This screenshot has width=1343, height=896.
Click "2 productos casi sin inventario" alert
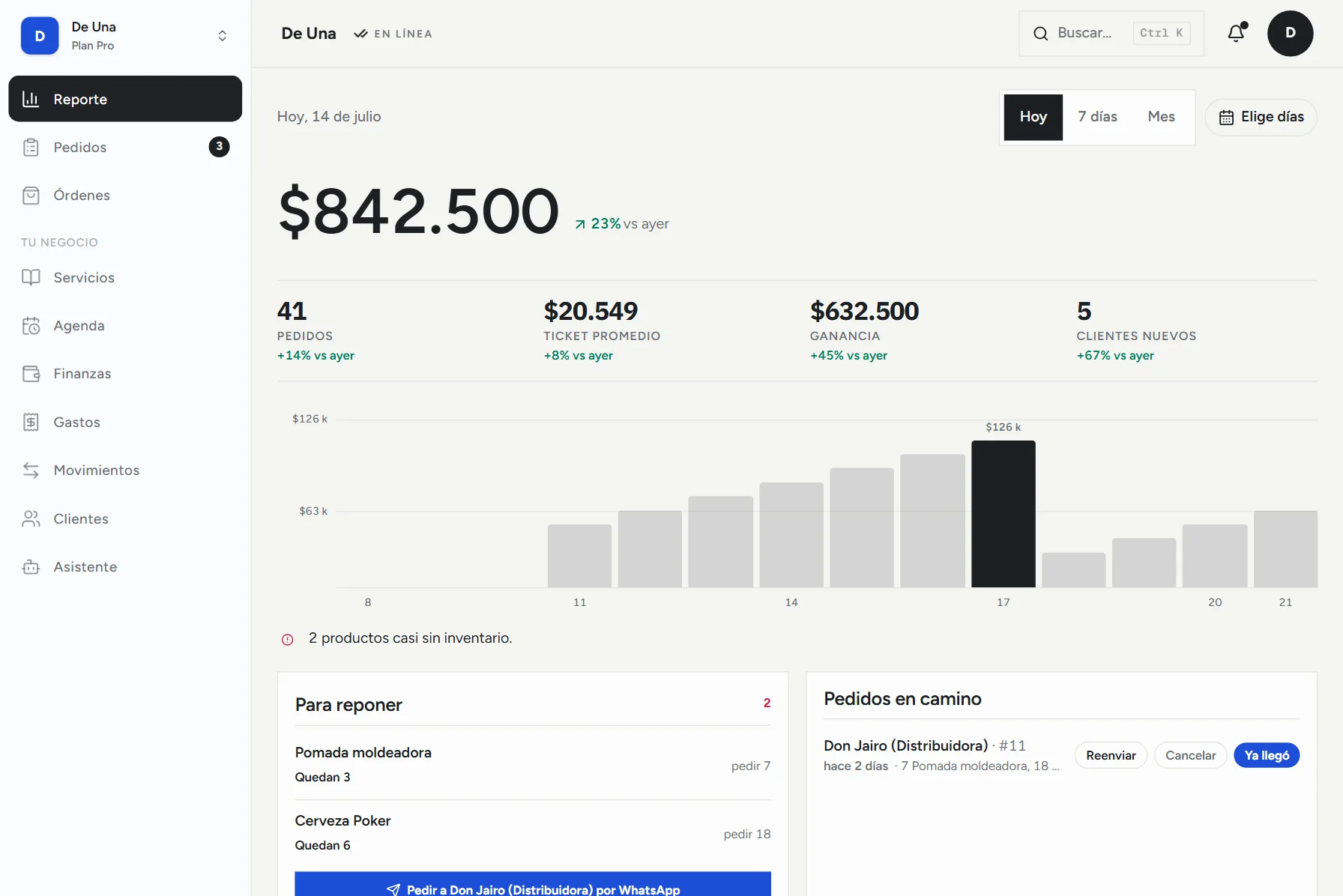410,638
